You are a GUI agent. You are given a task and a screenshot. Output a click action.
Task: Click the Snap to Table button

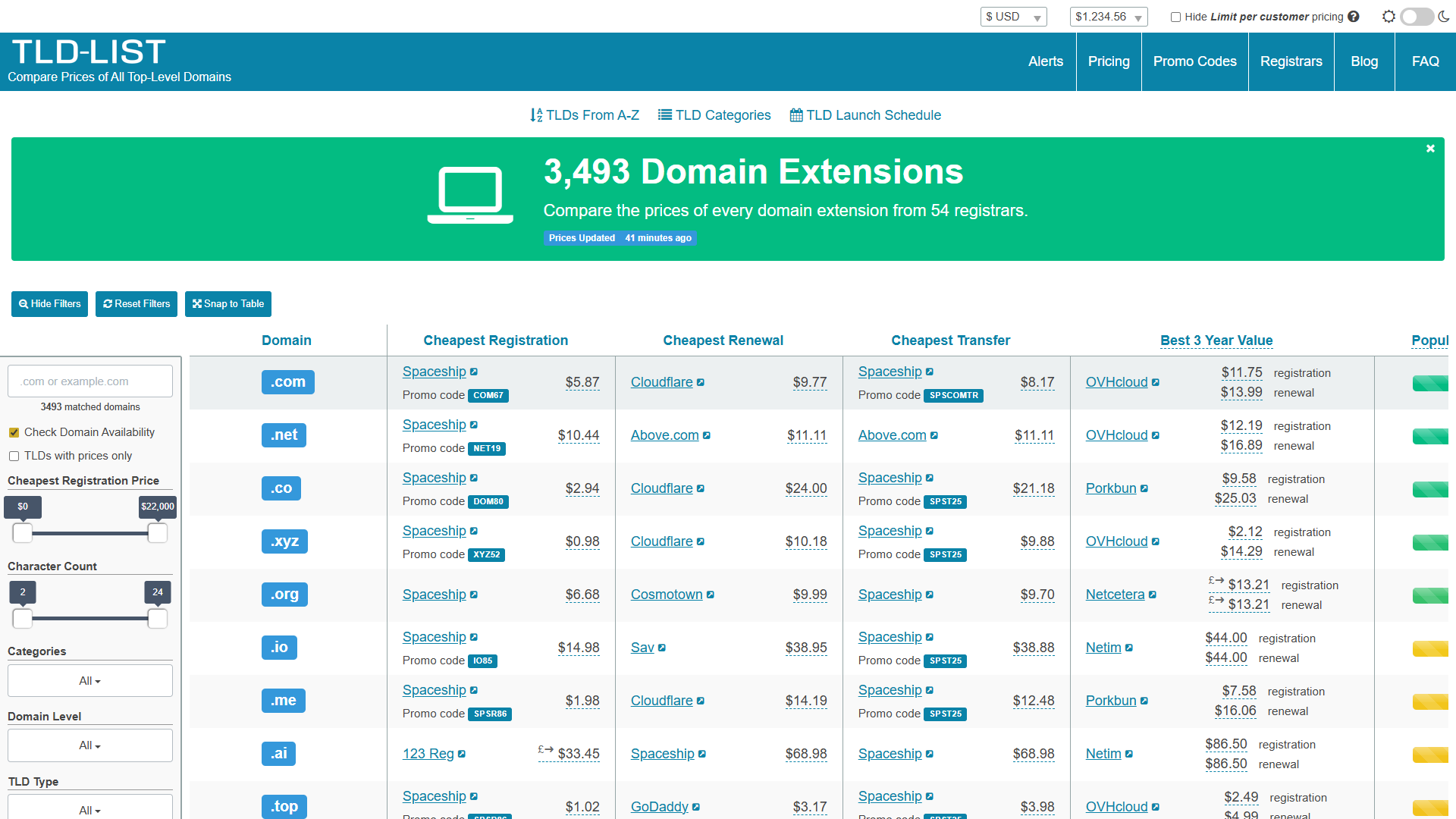[x=228, y=304]
